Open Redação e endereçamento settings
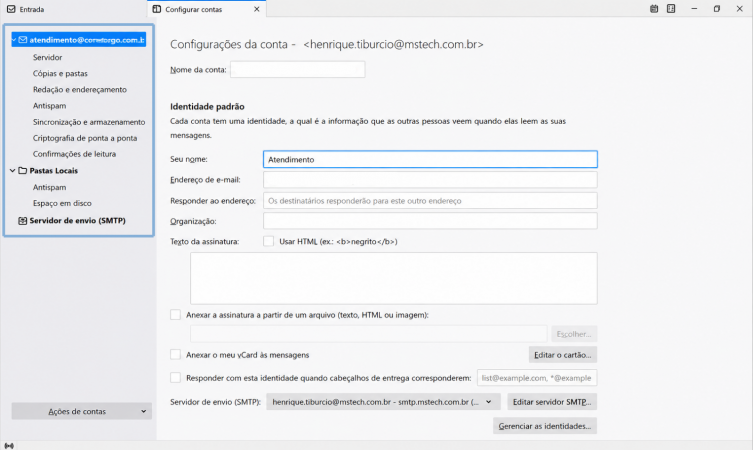 pos(80,89)
